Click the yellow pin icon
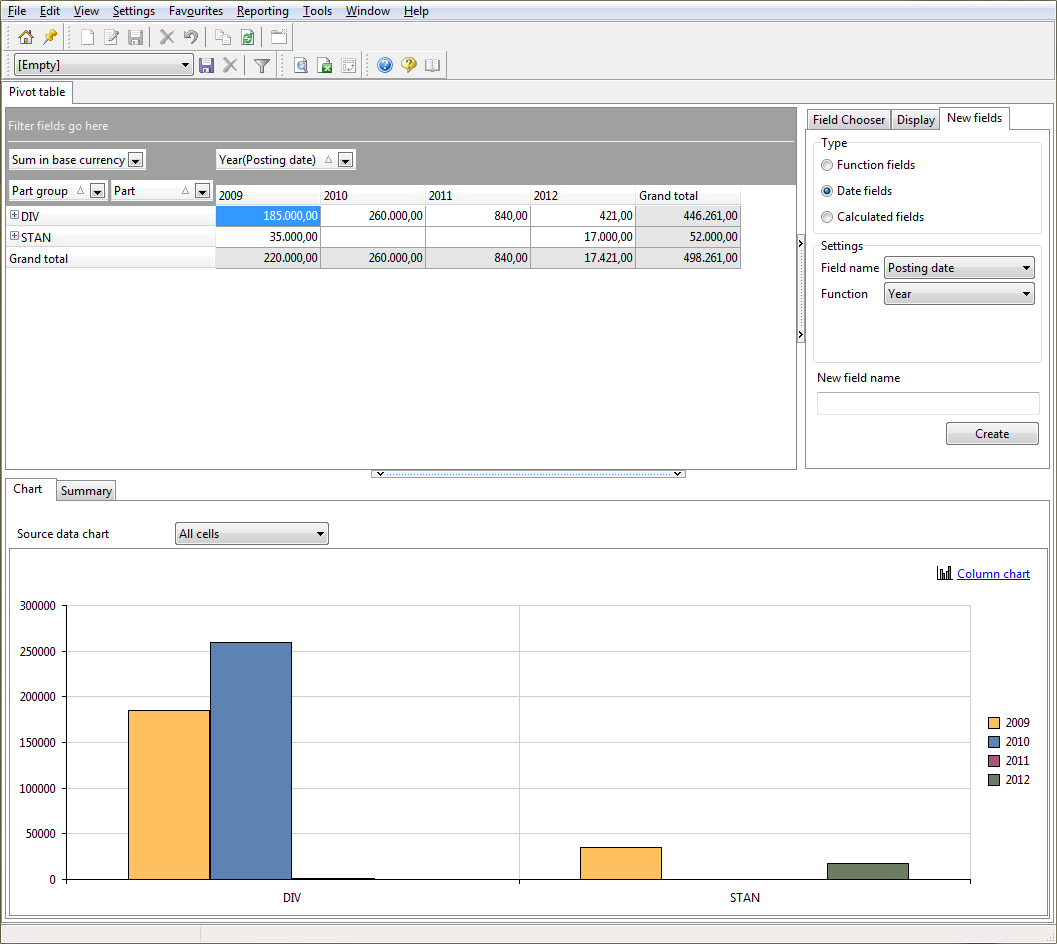 tap(47, 37)
